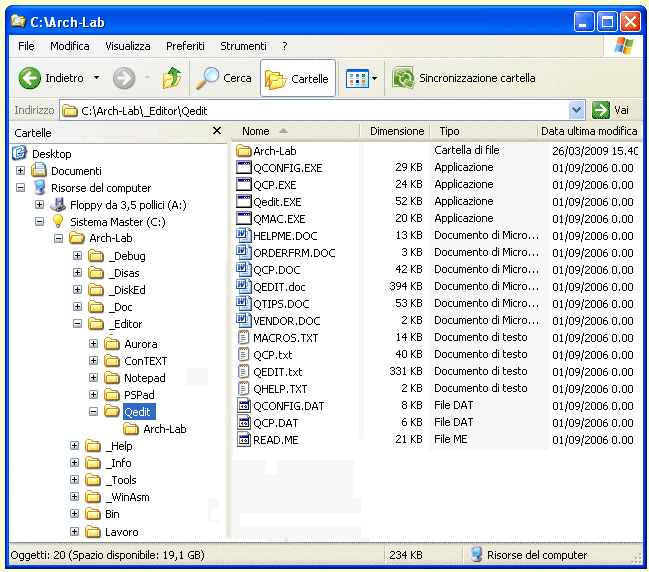649x572 pixels.
Task: Open the Cerca search tool
Action: pos(224,78)
